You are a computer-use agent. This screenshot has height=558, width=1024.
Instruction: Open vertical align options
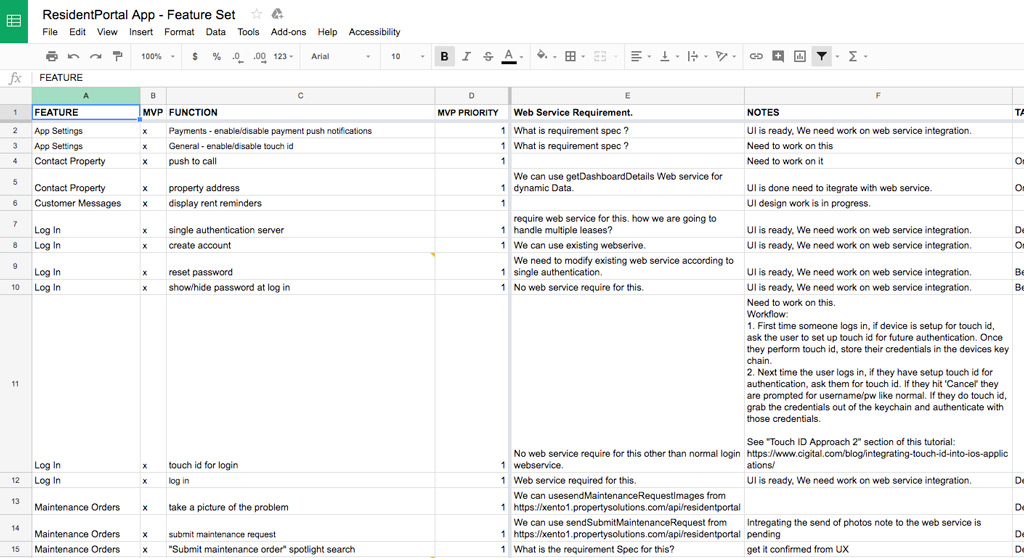point(665,56)
